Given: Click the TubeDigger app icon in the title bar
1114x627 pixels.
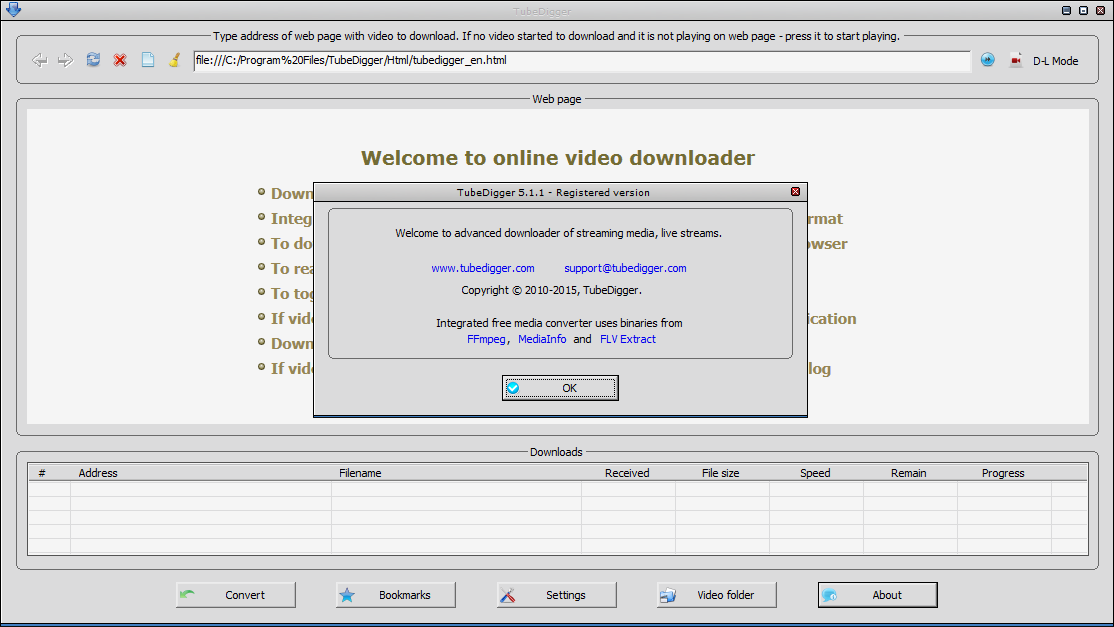Looking at the screenshot, I should [x=13, y=9].
